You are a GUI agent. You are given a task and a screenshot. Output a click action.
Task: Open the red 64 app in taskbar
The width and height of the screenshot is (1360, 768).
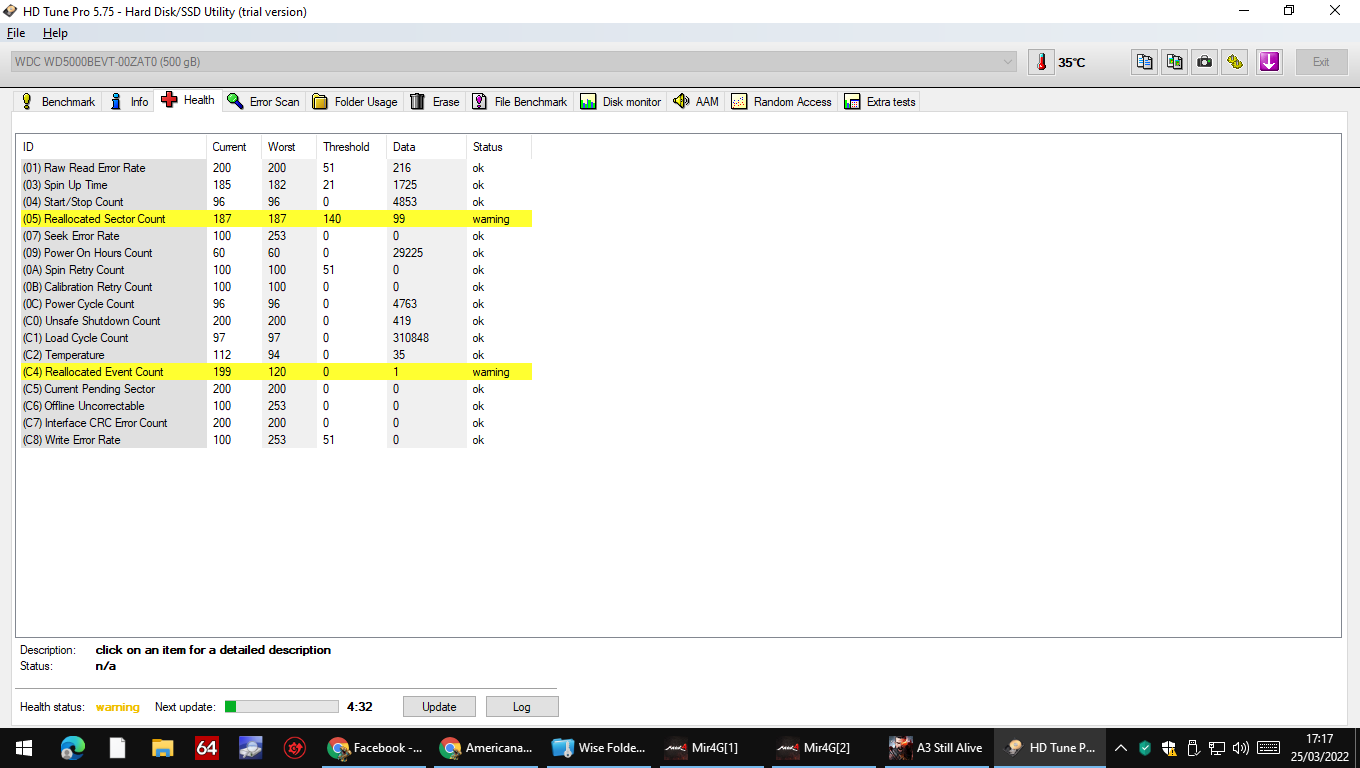tap(207, 747)
